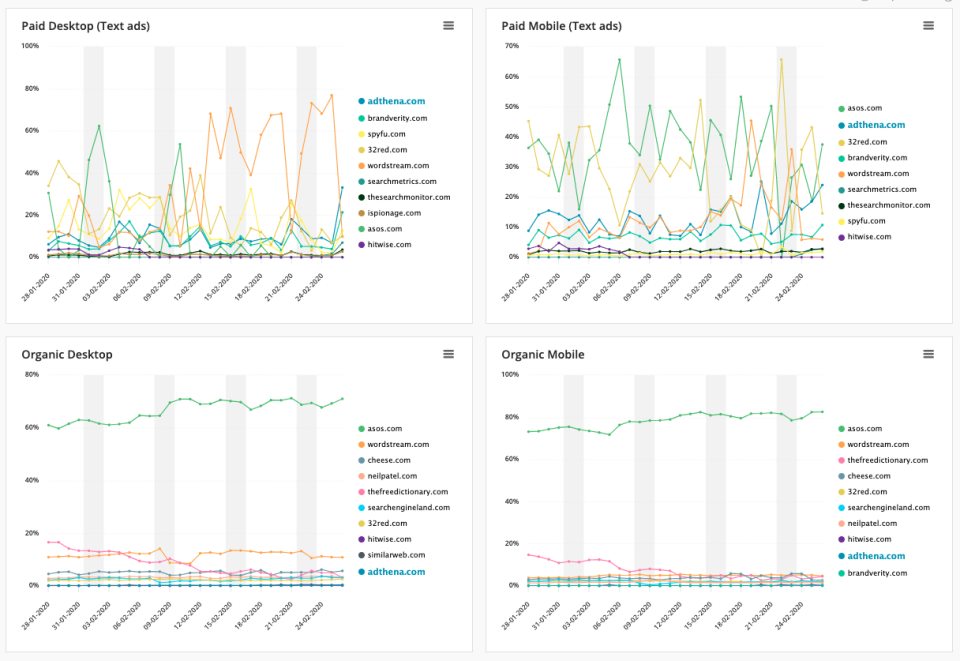Toggle brandverity.com series in Paid Desktop legend
The width and height of the screenshot is (960, 661).
pos(392,118)
